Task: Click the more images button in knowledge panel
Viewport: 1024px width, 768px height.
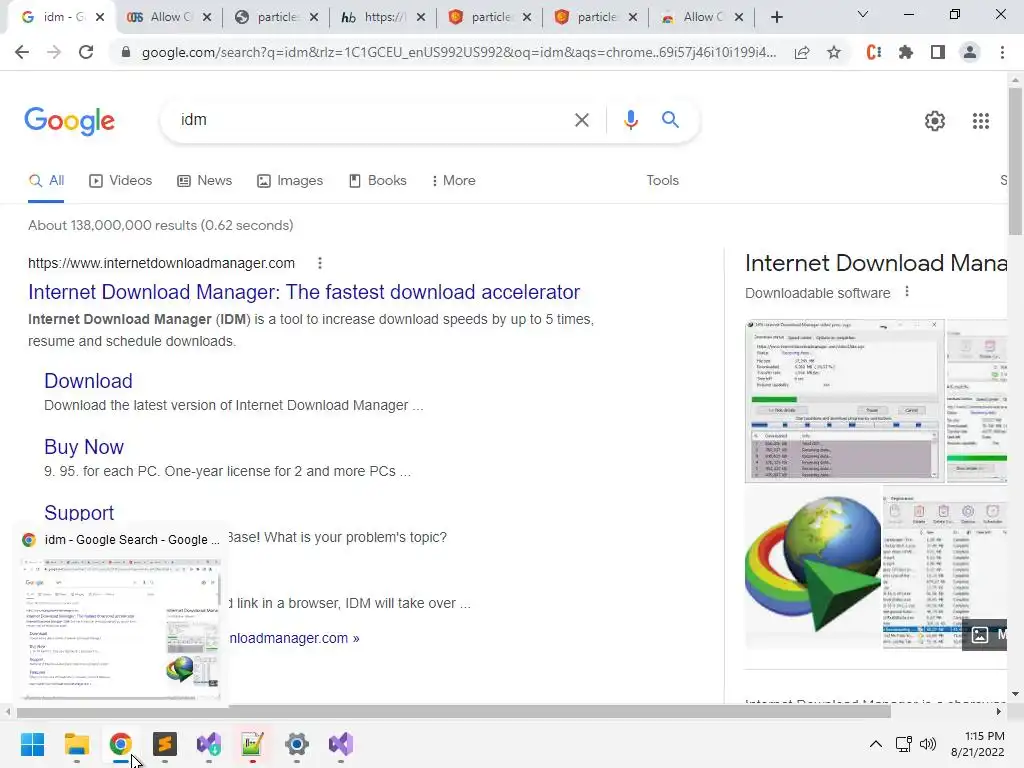Action: click(x=985, y=634)
